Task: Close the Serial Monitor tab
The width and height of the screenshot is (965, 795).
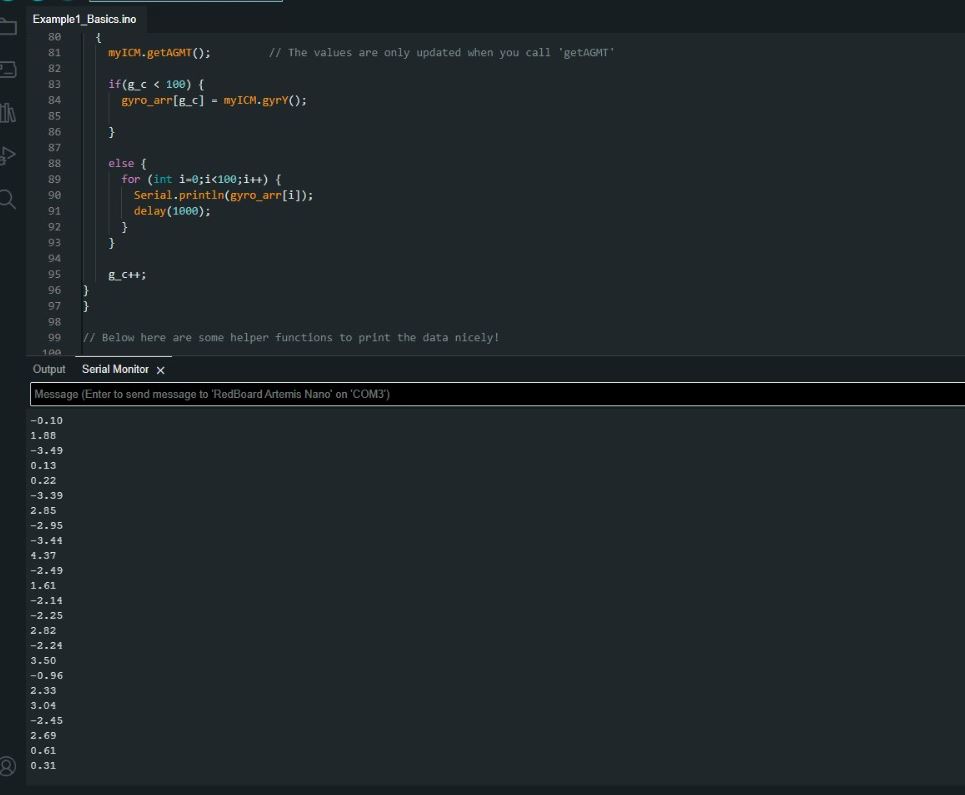Action: point(161,370)
